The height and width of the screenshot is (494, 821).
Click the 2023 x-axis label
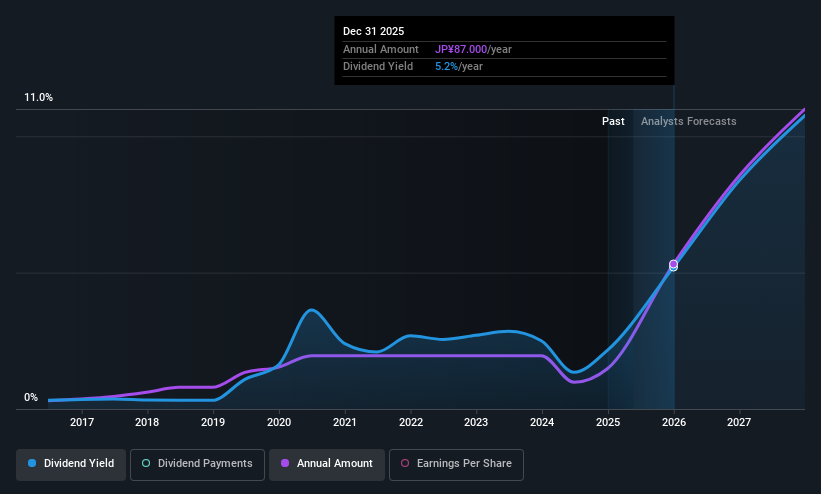476,422
